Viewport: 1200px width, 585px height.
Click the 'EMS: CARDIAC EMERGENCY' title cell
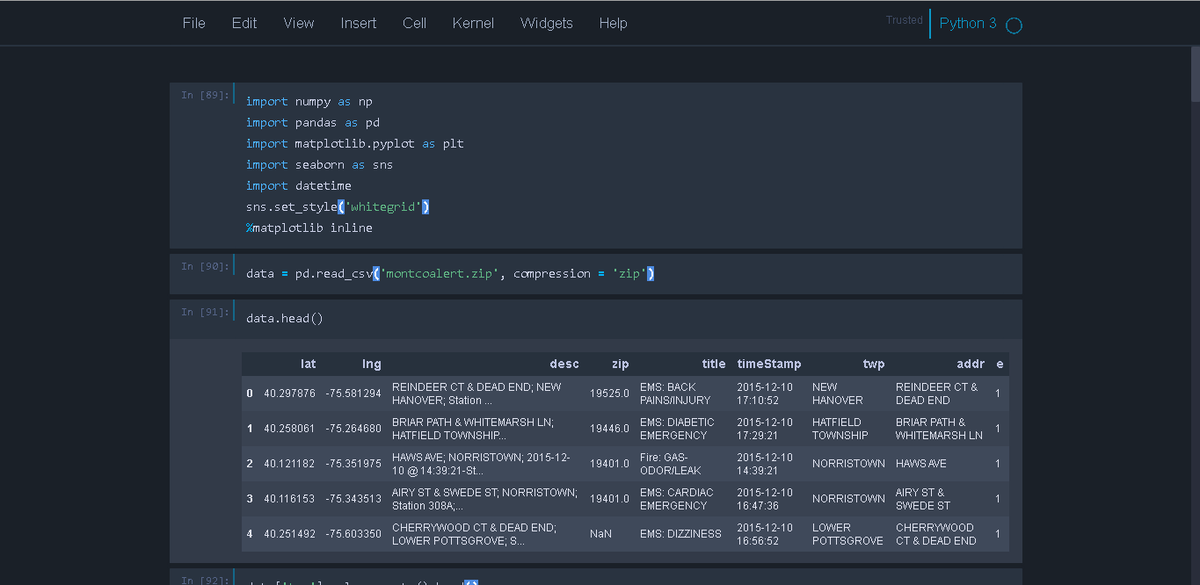pyautogui.click(x=677, y=499)
